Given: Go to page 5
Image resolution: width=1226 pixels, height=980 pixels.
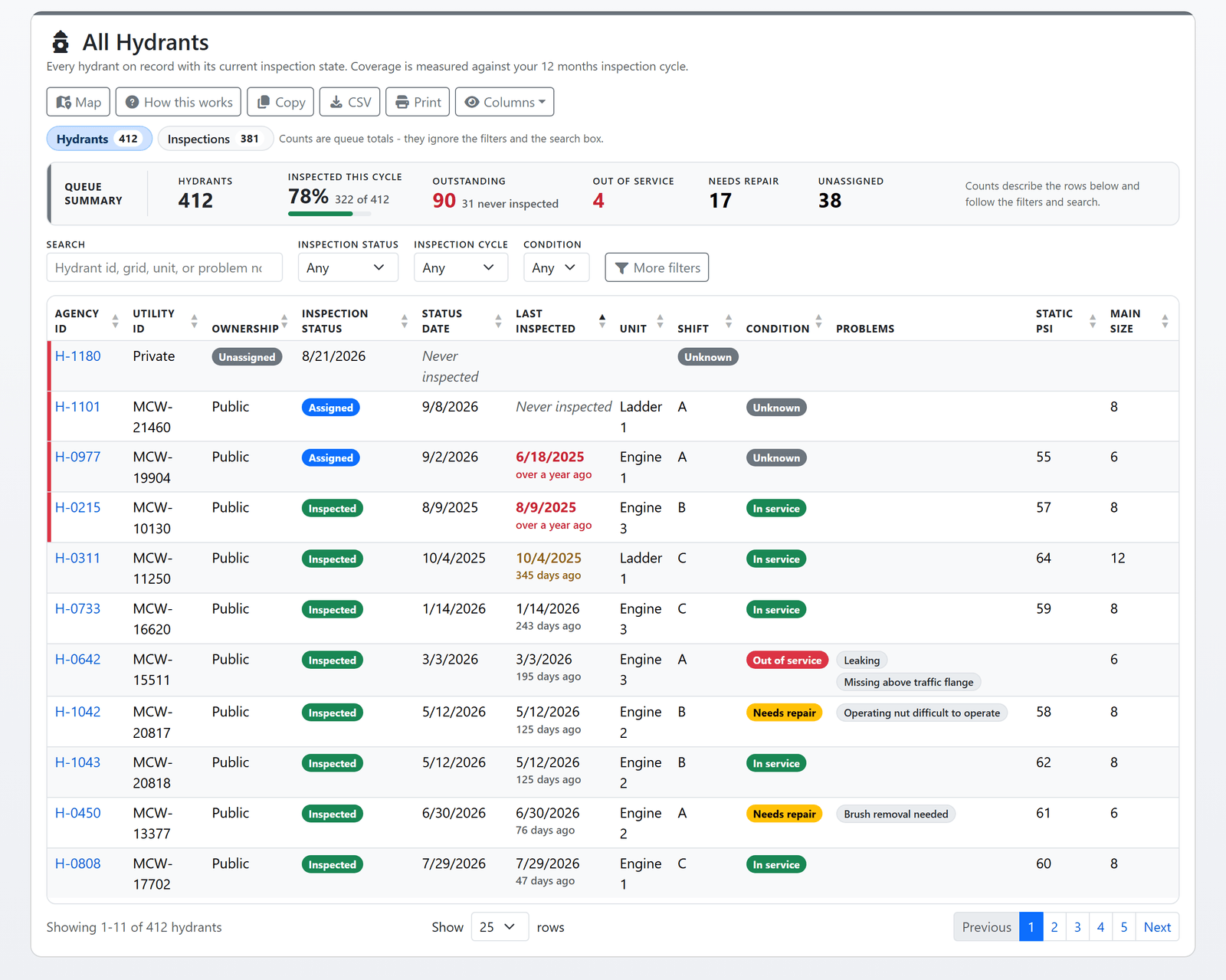Looking at the screenshot, I should 1124,927.
